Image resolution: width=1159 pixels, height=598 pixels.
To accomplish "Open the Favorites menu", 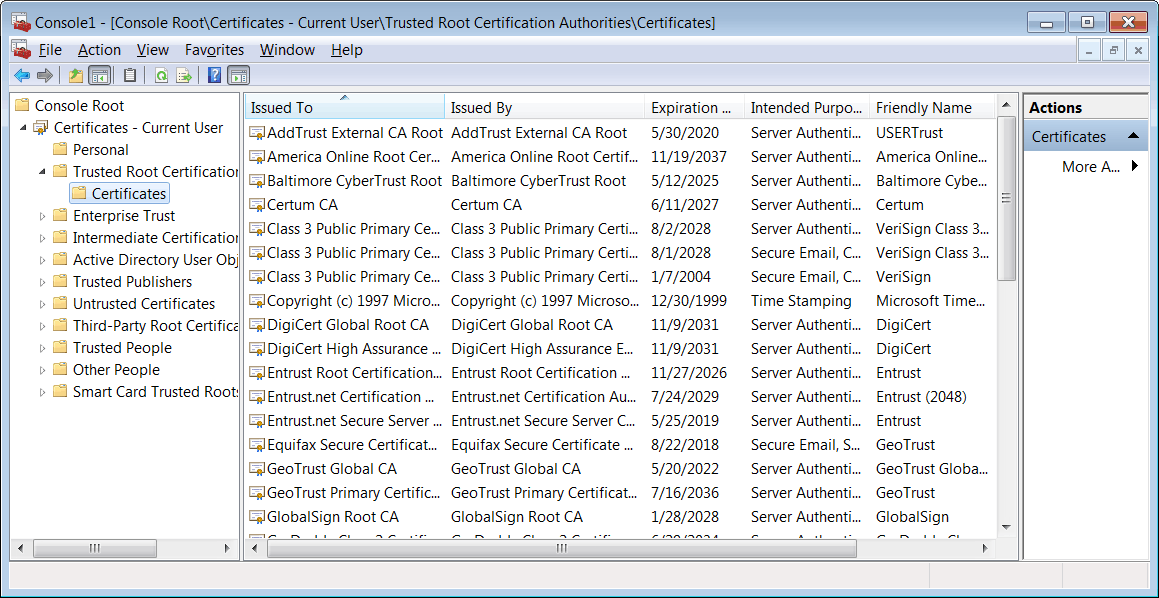I will (214, 50).
